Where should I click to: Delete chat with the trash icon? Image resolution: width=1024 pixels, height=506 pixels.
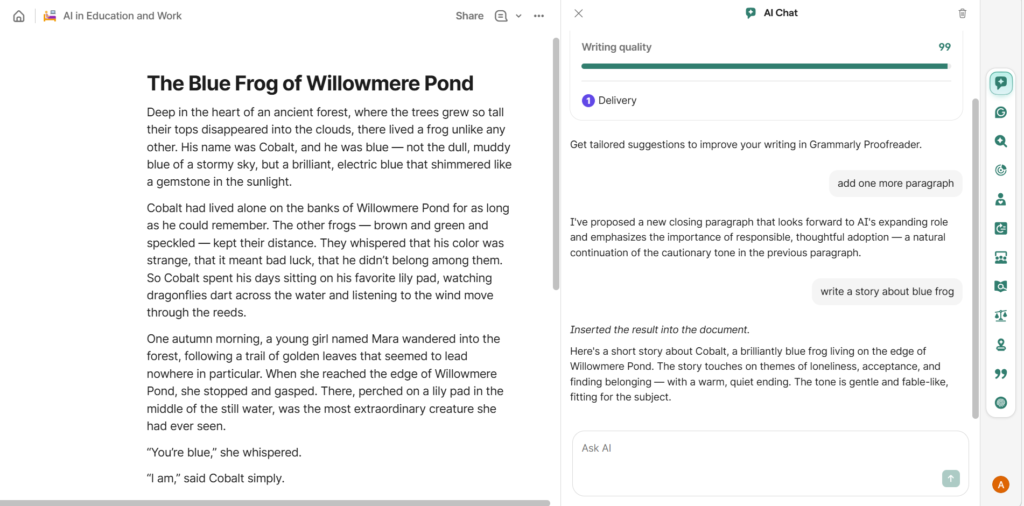point(962,14)
